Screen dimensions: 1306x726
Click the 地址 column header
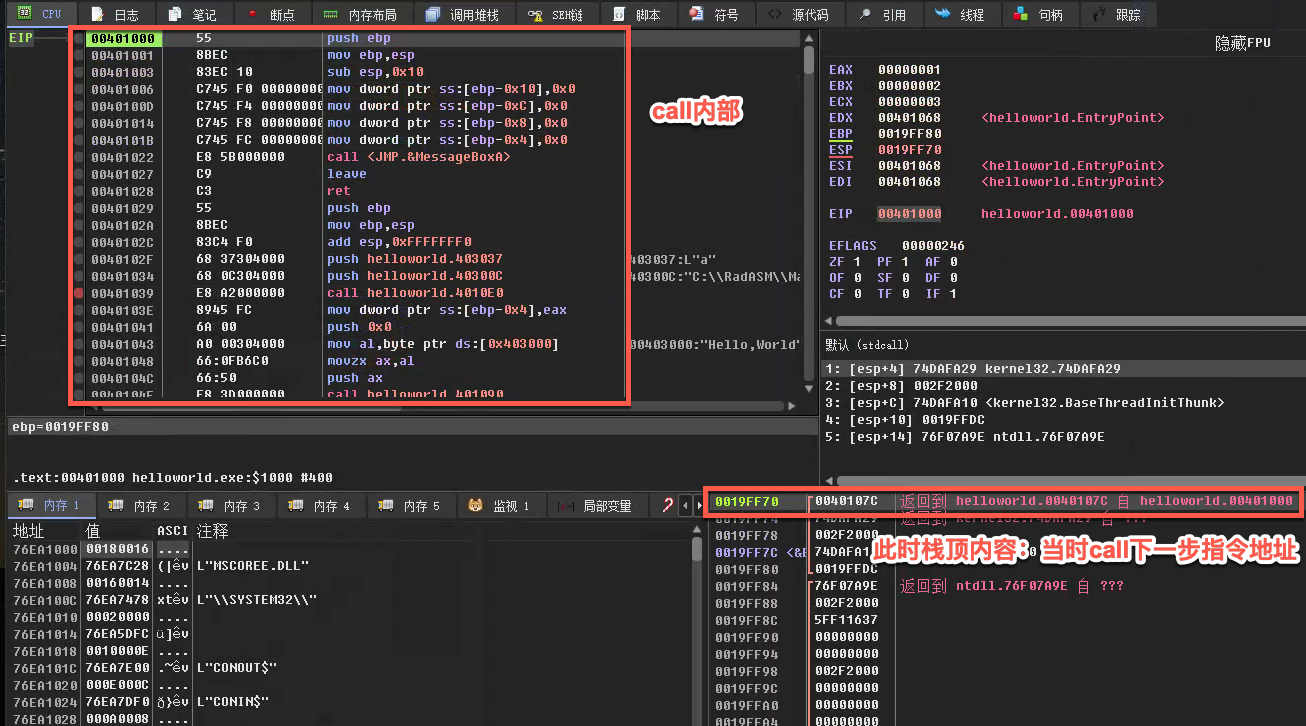[x=28, y=530]
